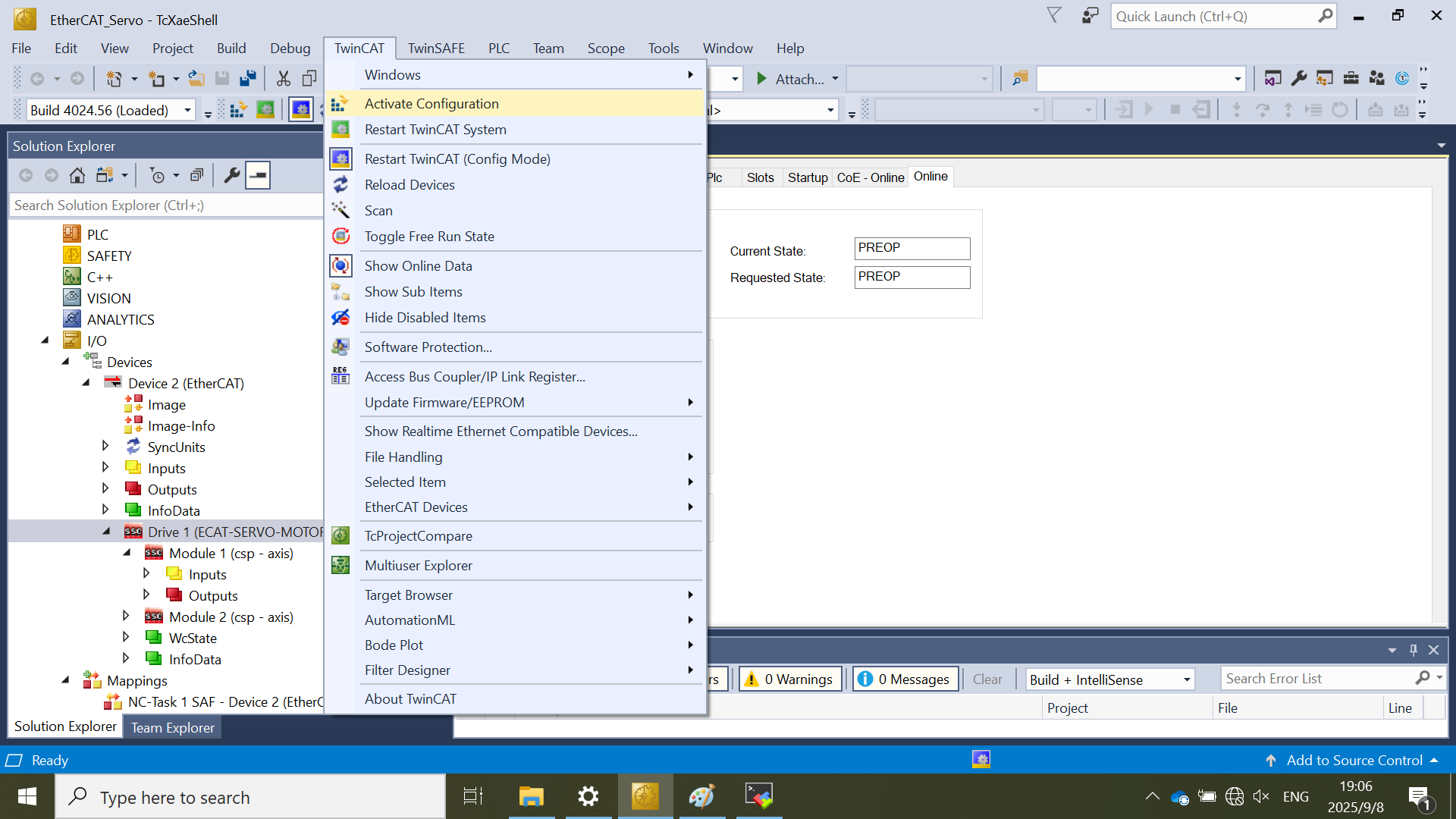1456x819 pixels.
Task: Click the Toggle Free Run State icon
Action: (340, 236)
